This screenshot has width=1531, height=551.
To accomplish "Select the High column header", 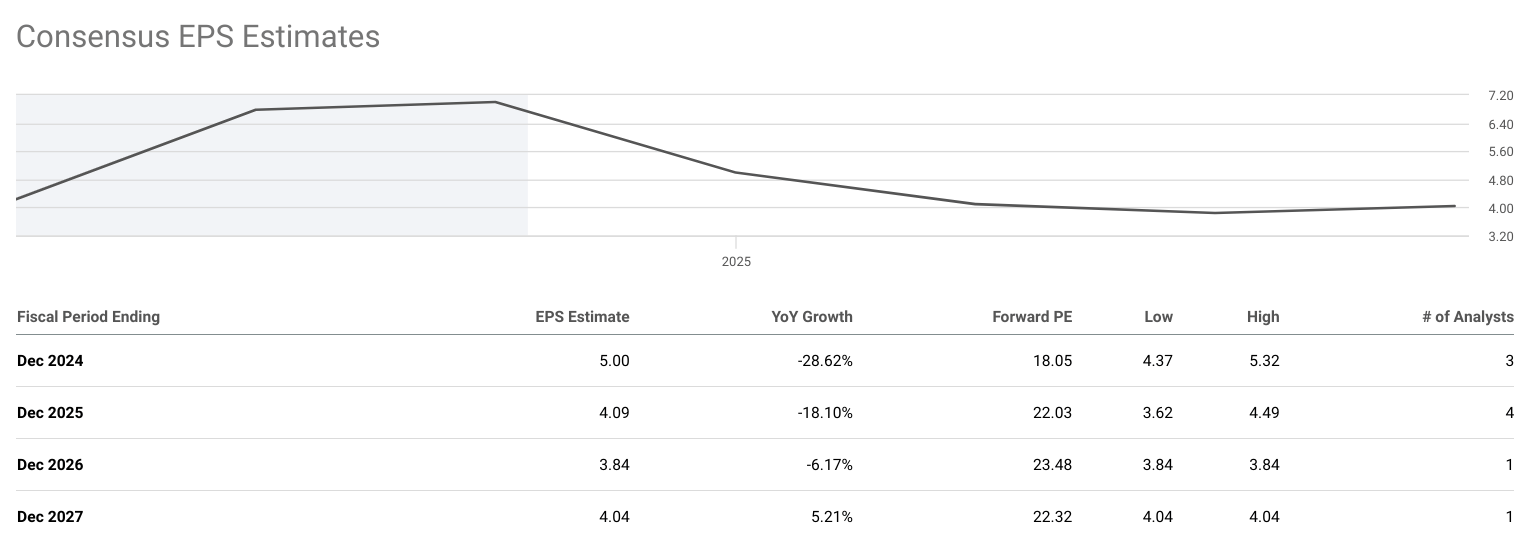I will [1262, 317].
